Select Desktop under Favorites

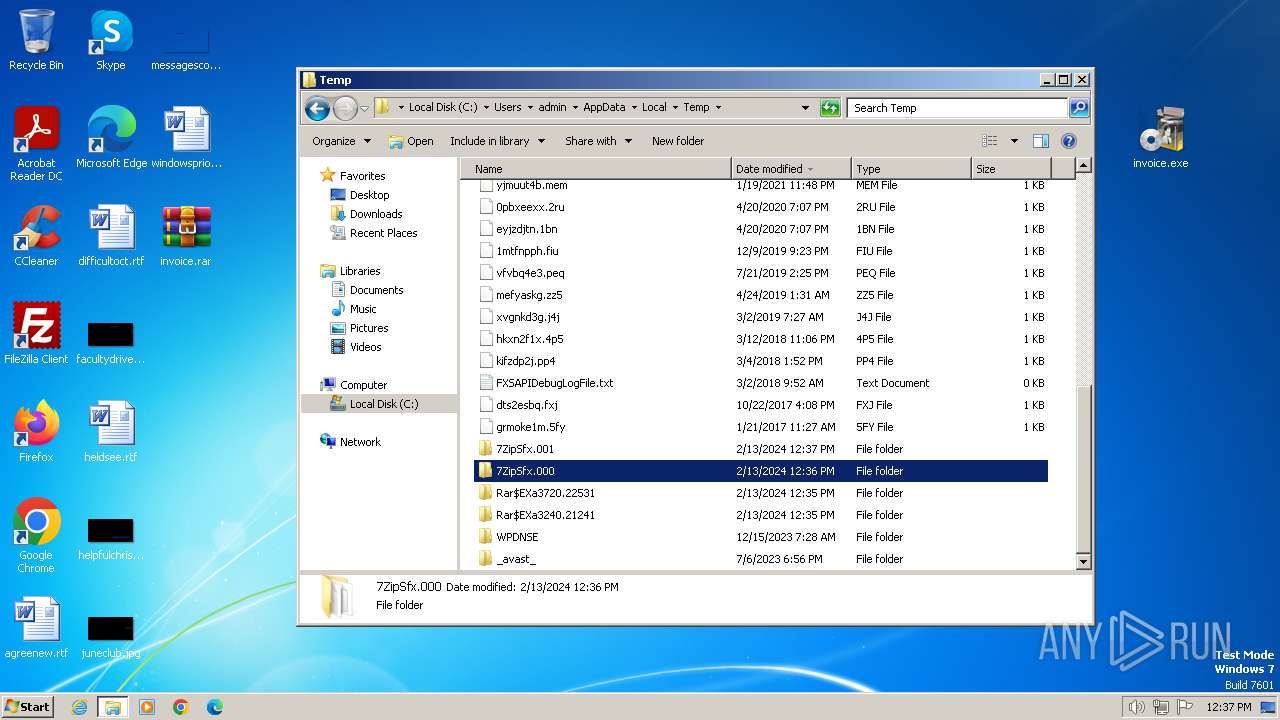point(369,195)
